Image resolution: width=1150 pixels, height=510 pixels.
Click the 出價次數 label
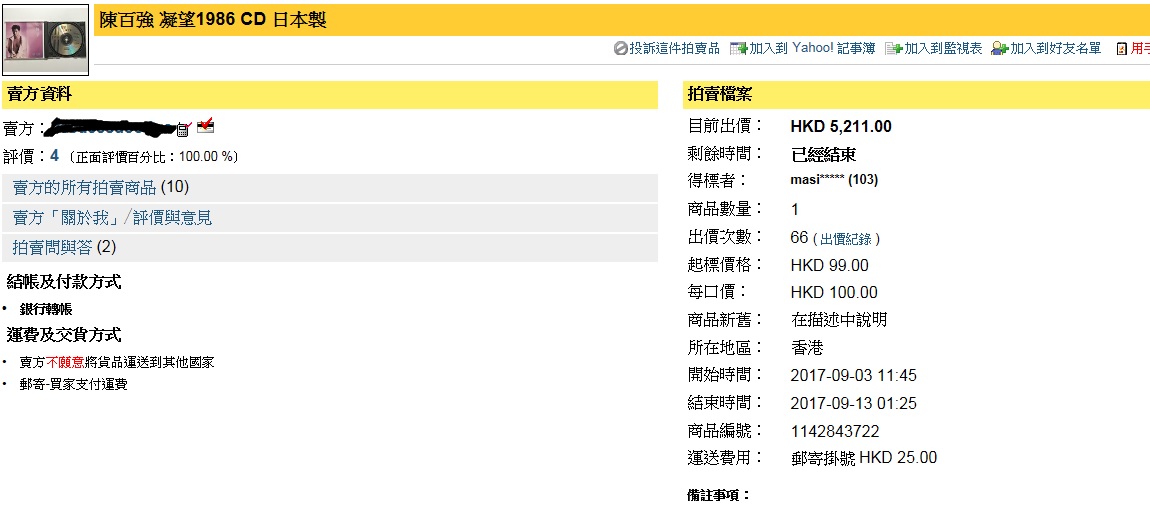[725, 237]
